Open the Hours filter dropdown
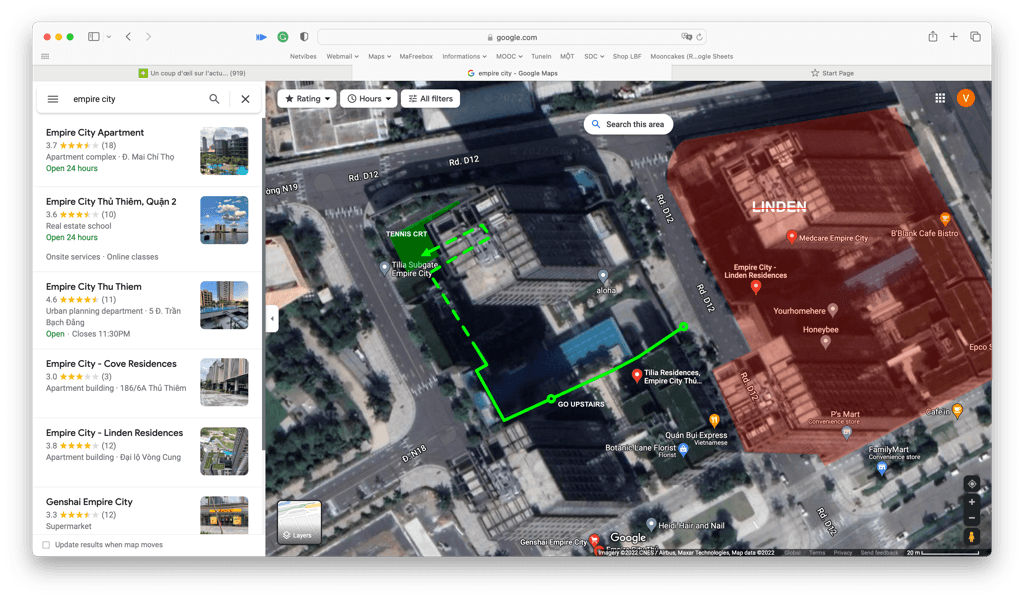The image size is (1024, 599). point(369,99)
